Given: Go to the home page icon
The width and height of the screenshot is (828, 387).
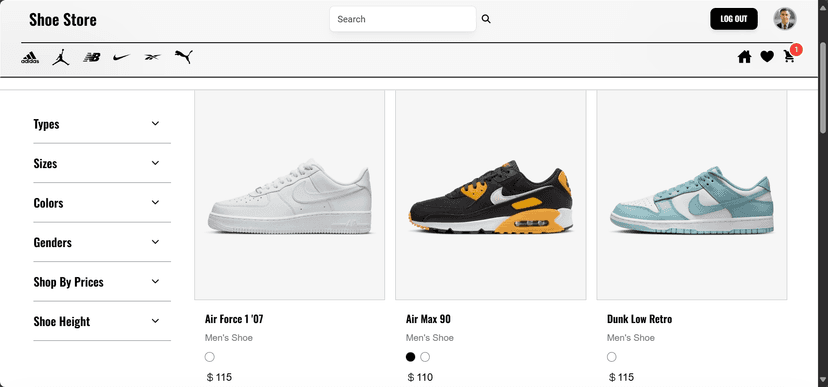Looking at the screenshot, I should tap(745, 56).
